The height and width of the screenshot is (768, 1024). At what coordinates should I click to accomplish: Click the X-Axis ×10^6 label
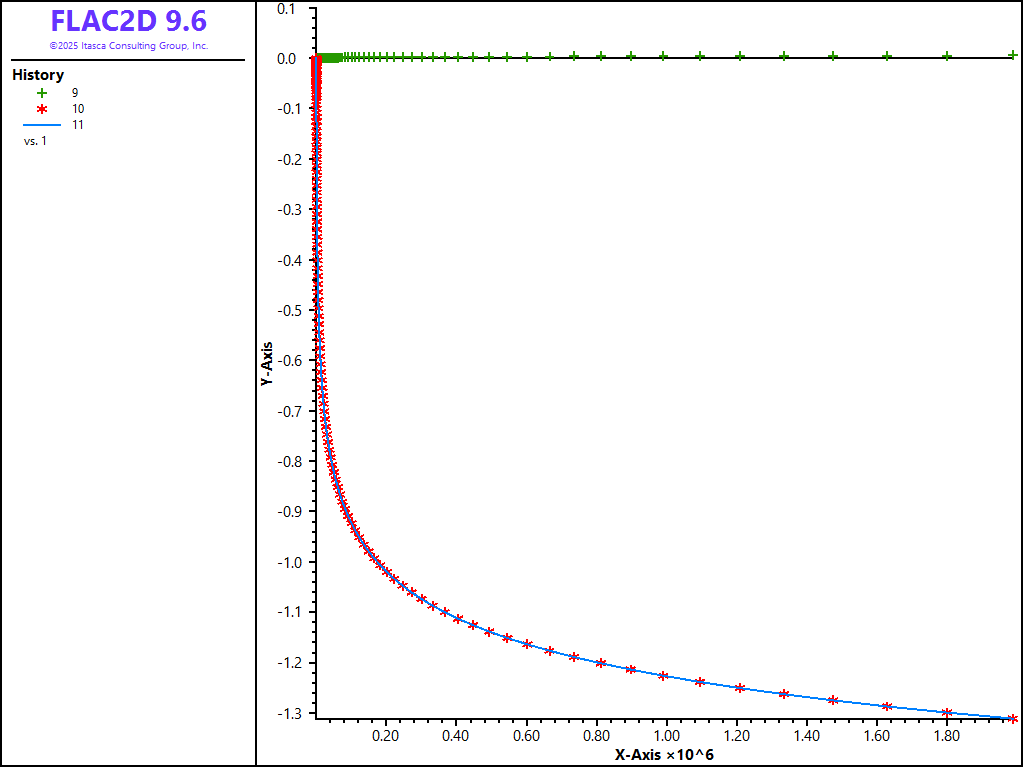pos(664,754)
